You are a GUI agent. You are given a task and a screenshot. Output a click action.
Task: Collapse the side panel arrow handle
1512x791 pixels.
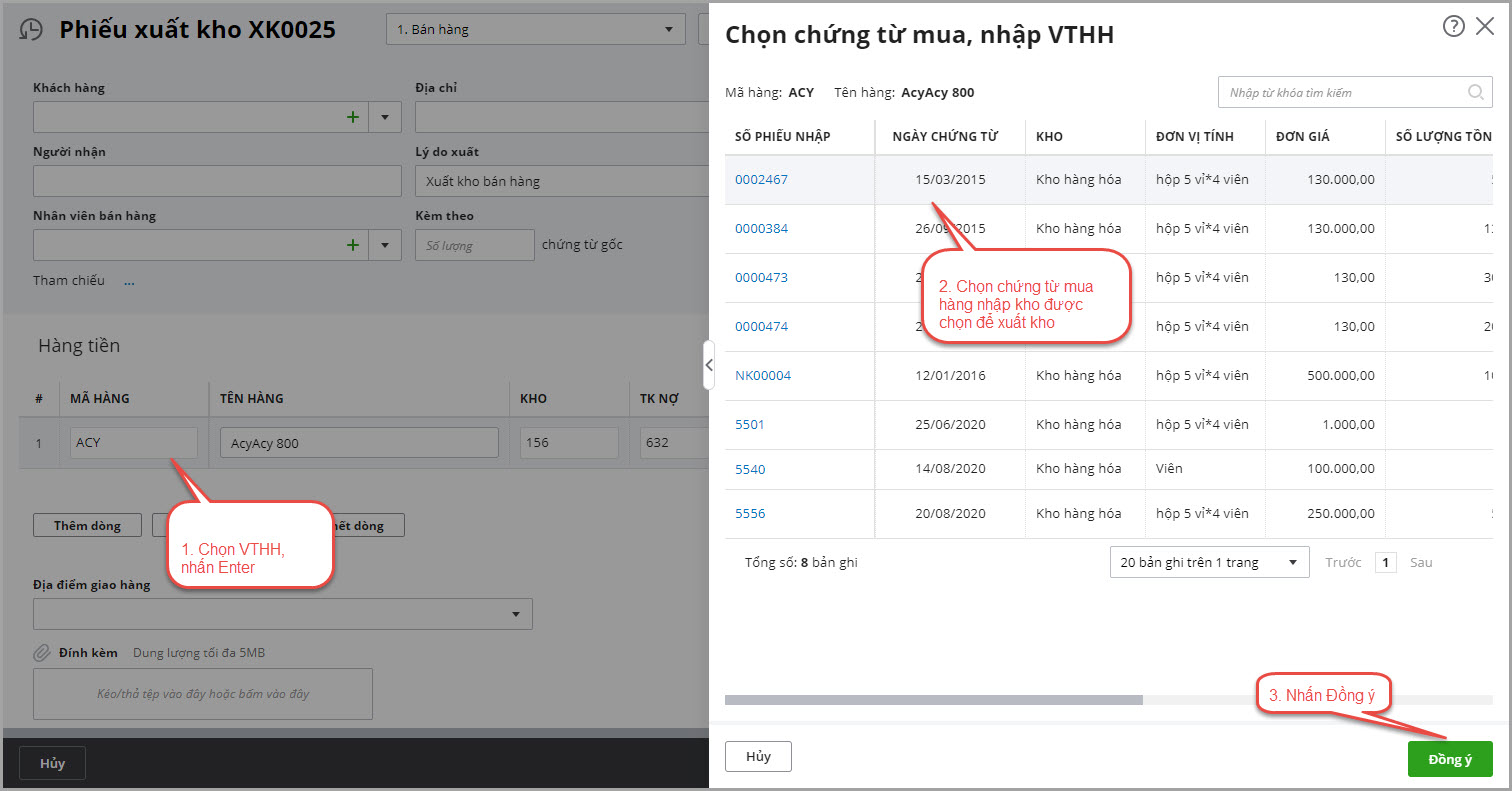709,365
